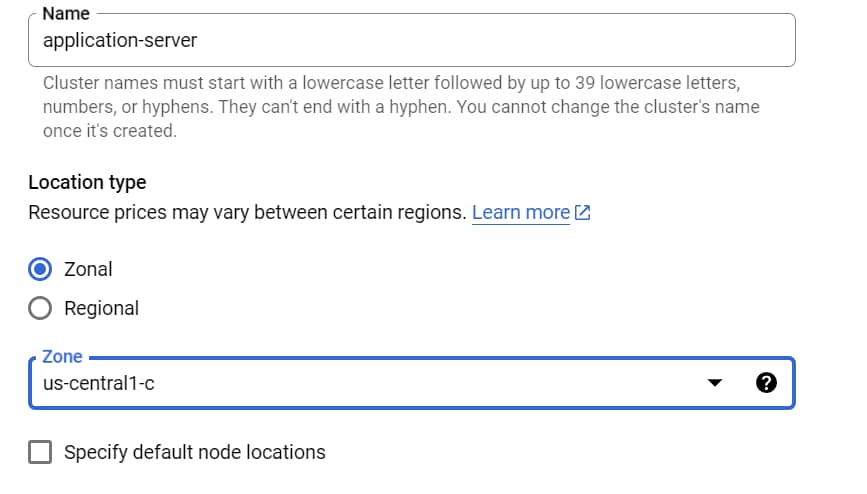The image size is (867, 494).
Task: Click the Zone help question mark icon
Action: click(766, 383)
